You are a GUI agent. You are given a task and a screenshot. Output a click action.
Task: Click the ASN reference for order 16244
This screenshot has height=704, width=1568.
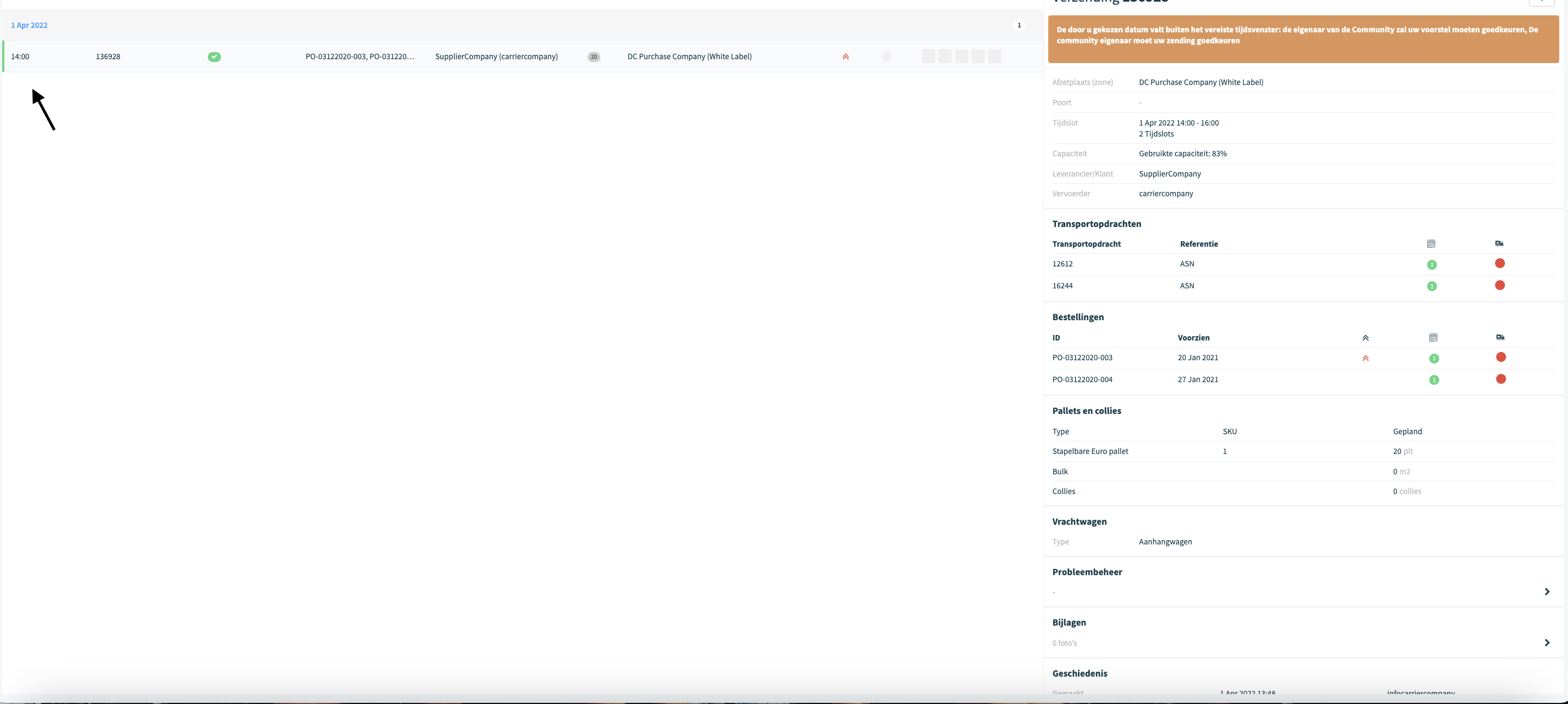tap(1187, 286)
